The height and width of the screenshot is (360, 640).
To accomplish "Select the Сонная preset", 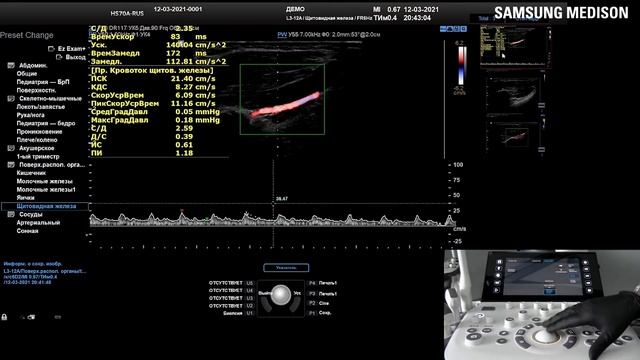I will [x=27, y=231].
